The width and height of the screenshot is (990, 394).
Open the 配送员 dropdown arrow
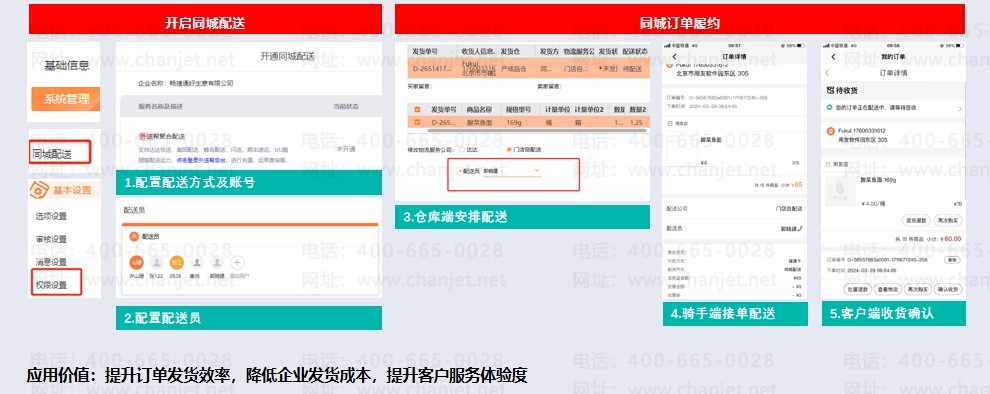click(537, 170)
